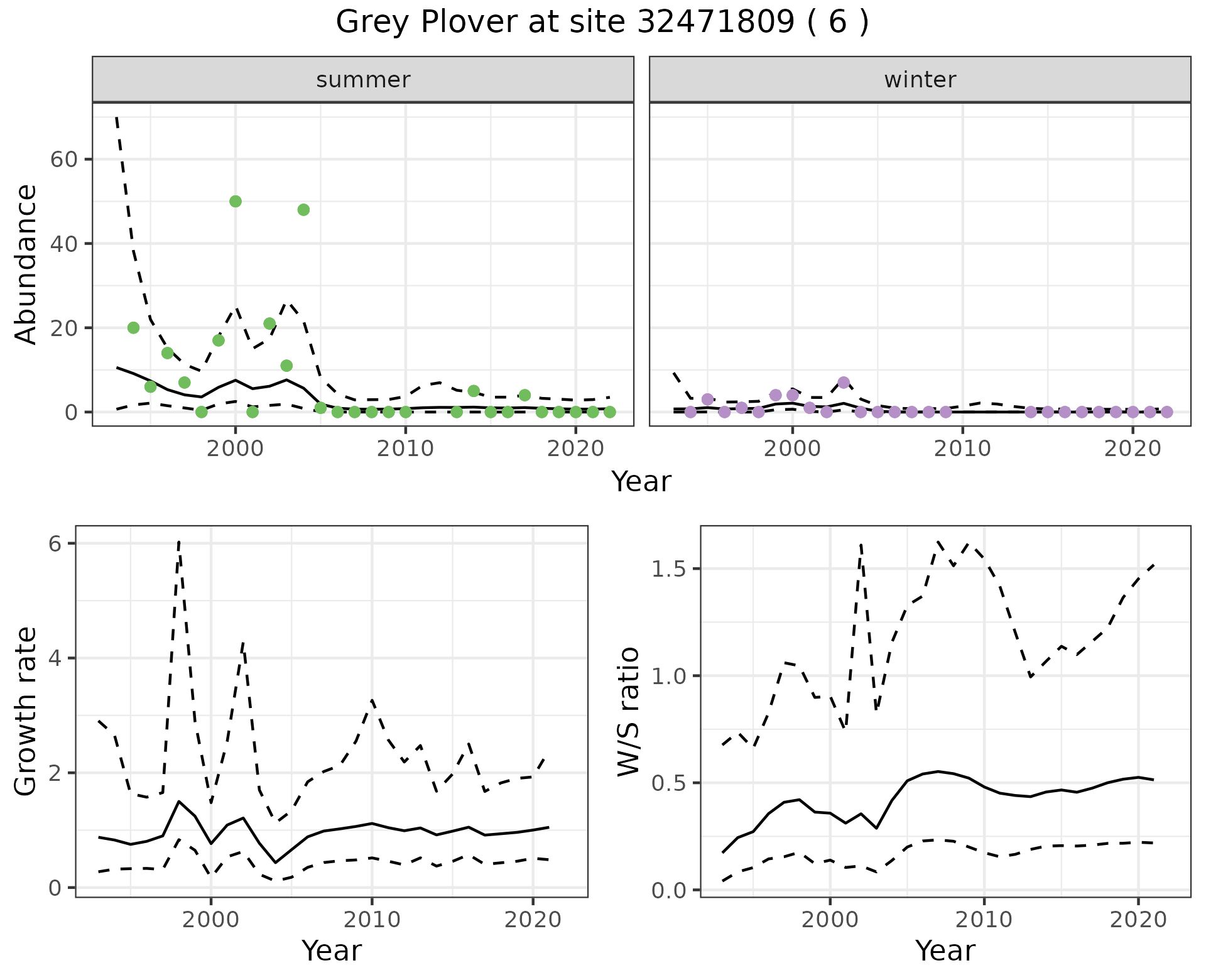Click the 2010 tick label in summer panel
1206x980 pixels.
tap(405, 449)
